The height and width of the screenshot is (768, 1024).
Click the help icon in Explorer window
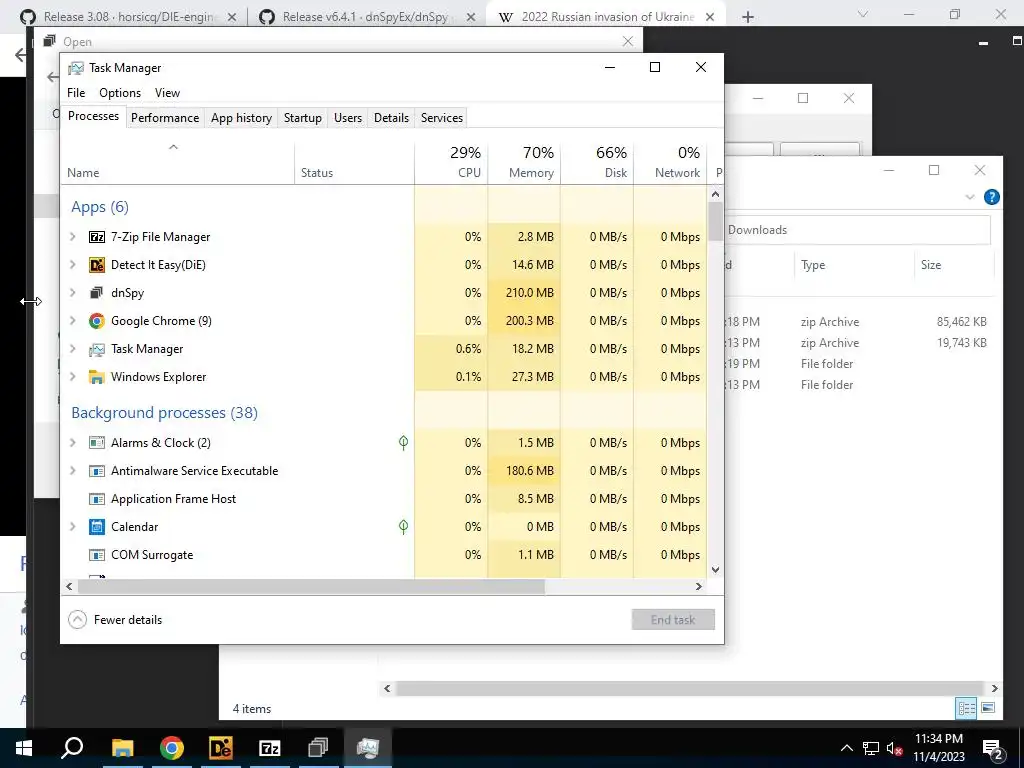coord(991,197)
